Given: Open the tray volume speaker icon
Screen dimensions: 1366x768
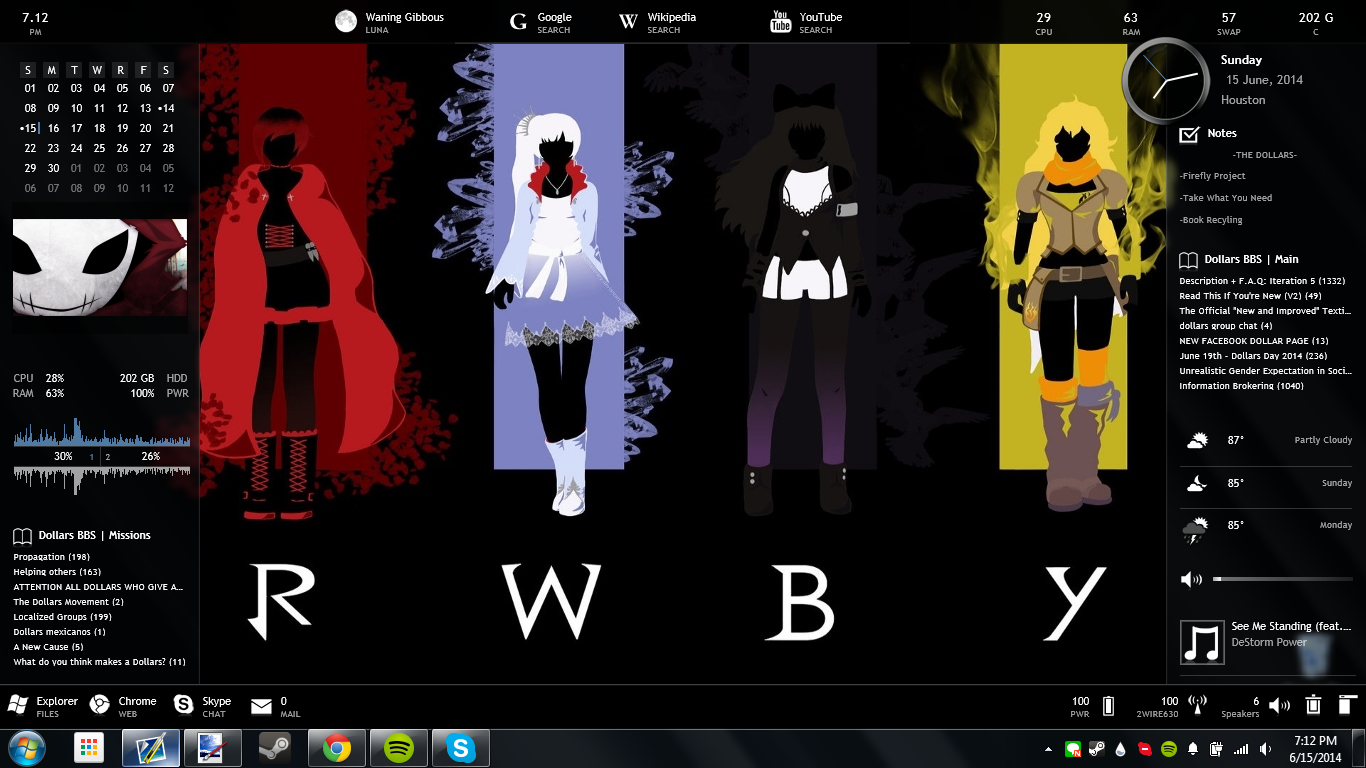Looking at the screenshot, I should point(1265,749).
